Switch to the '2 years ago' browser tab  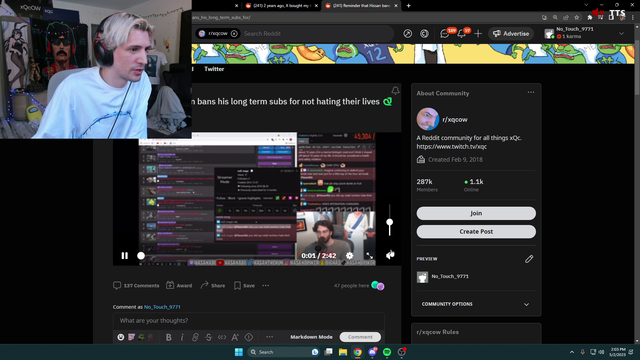tap(281, 6)
